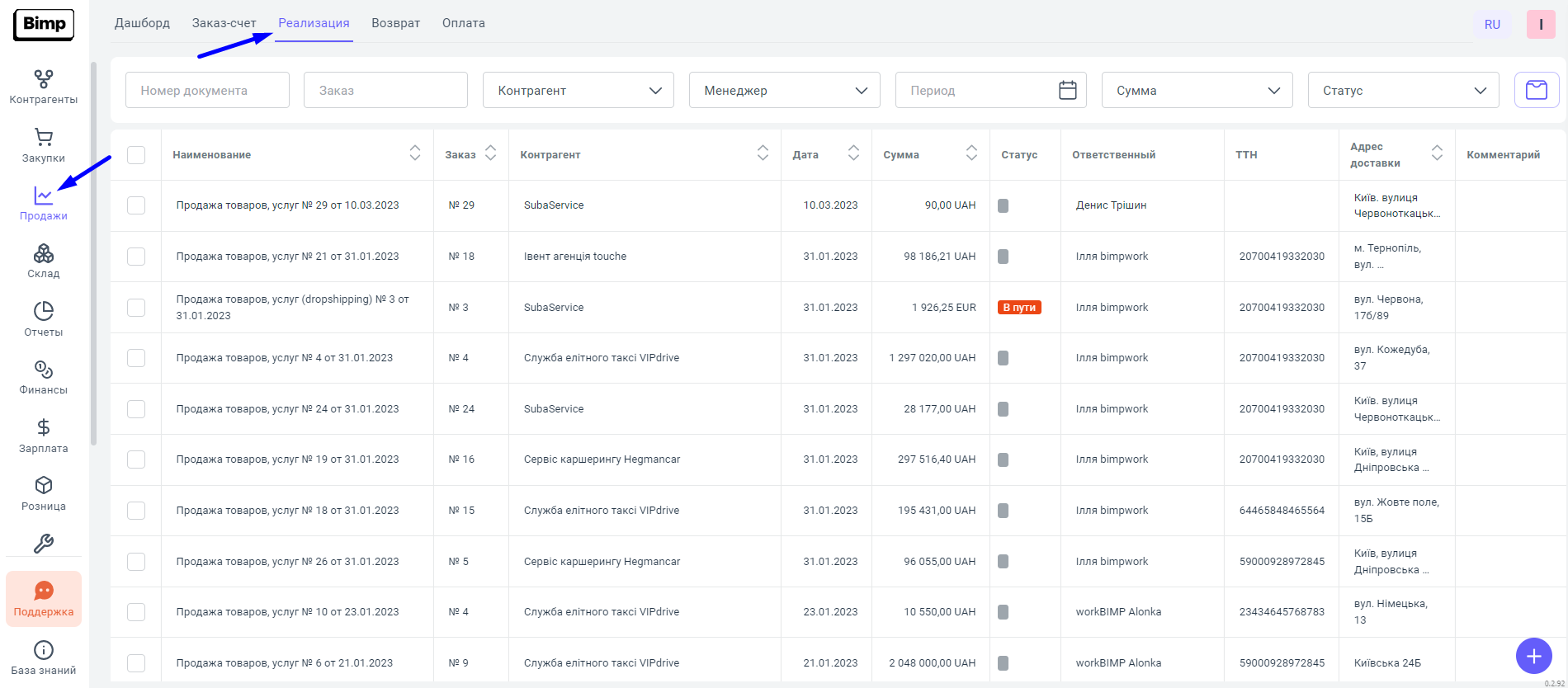The width and height of the screenshot is (1568, 688).
Task: Check the row for sale № 29
Action: 136,205
